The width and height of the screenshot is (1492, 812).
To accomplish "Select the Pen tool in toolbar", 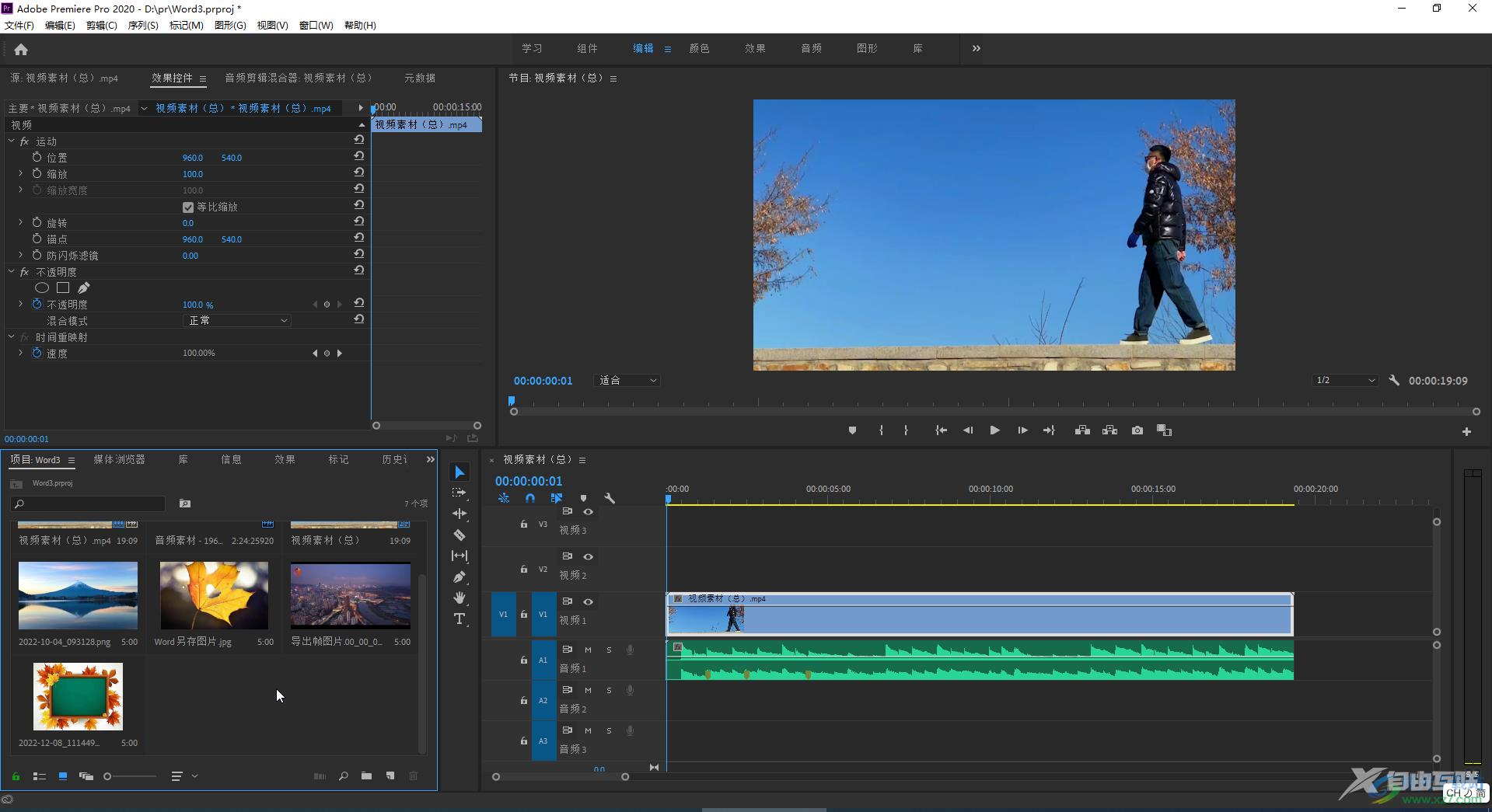I will click(459, 577).
